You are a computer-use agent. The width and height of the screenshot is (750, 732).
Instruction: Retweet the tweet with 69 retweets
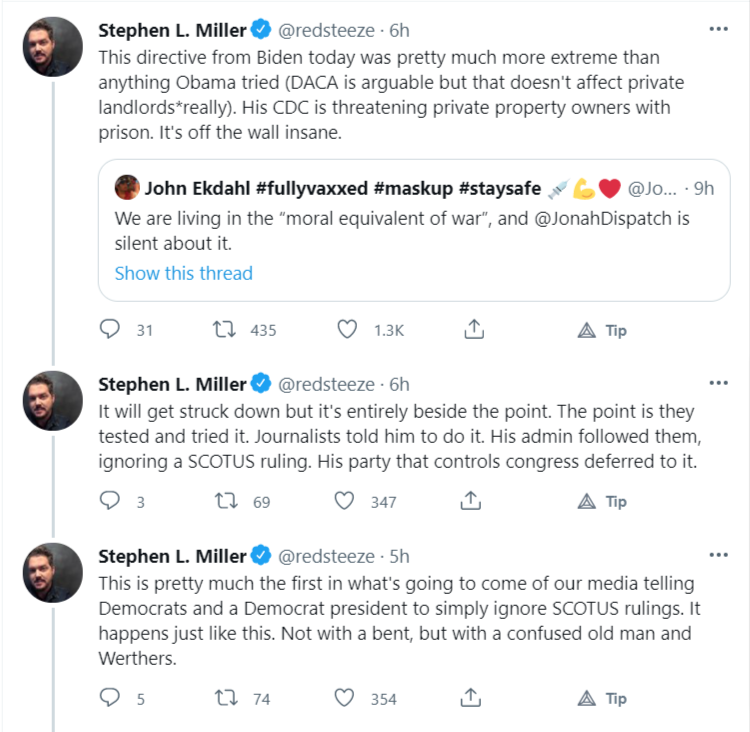click(x=227, y=501)
